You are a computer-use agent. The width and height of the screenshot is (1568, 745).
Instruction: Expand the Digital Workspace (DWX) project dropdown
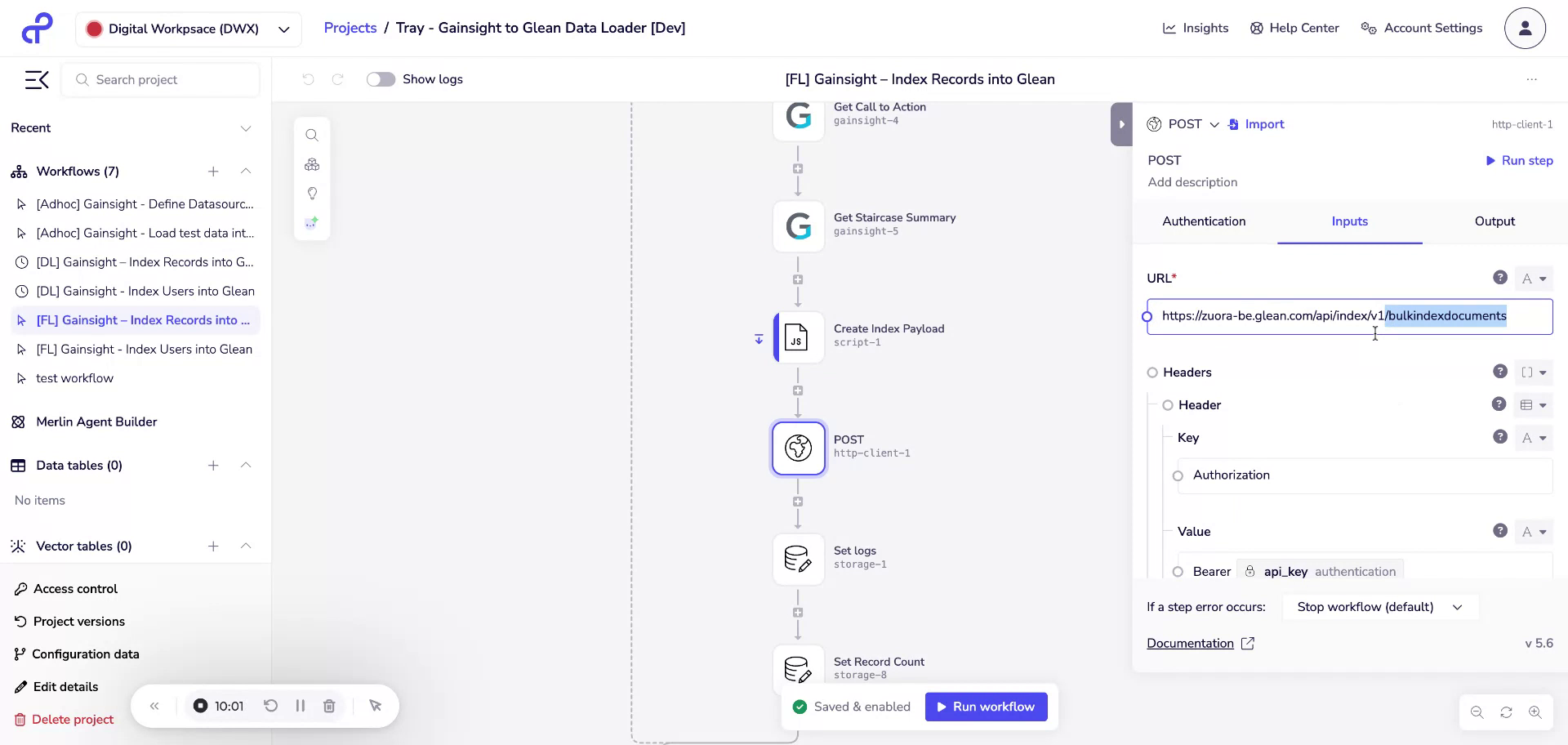[x=283, y=29]
